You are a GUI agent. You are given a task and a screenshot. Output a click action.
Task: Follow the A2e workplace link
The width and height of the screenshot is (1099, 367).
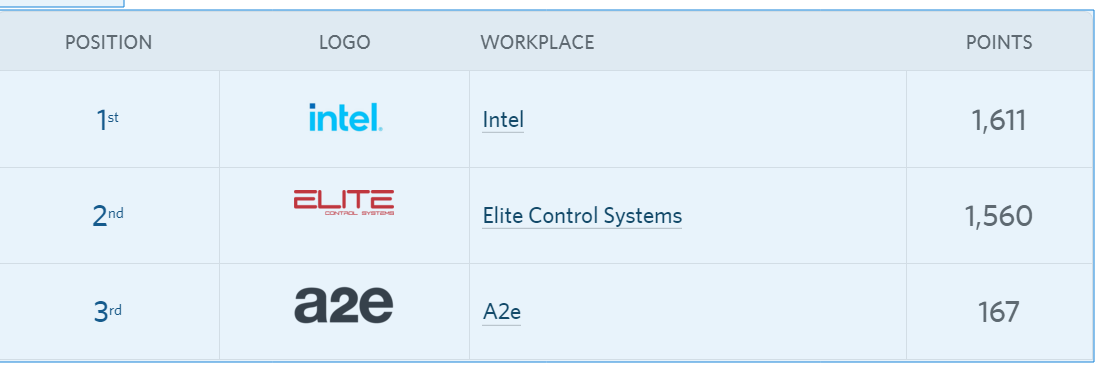click(501, 312)
